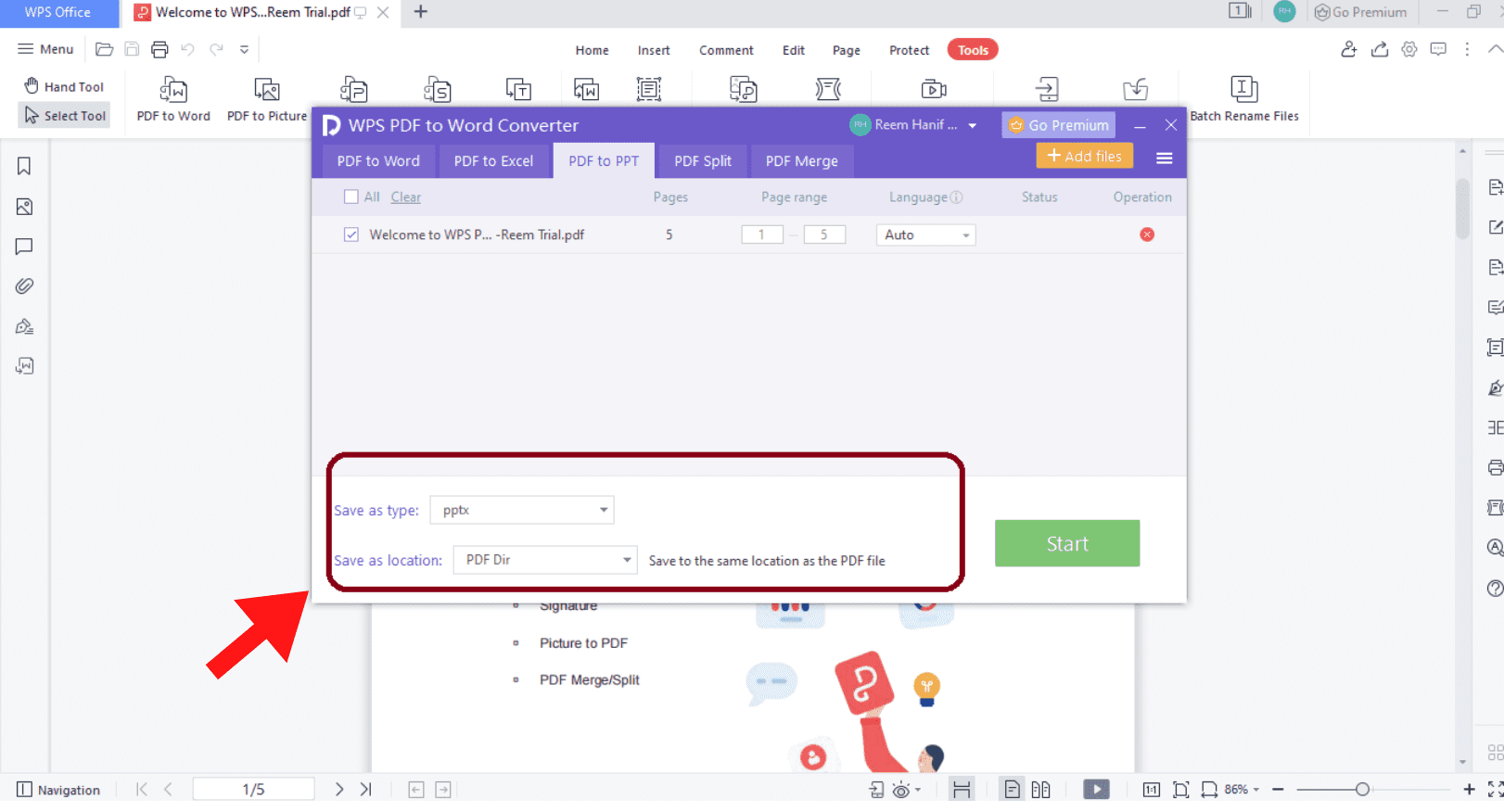The image size is (1504, 812).
Task: Toggle the Navigation pane
Action: point(58,790)
